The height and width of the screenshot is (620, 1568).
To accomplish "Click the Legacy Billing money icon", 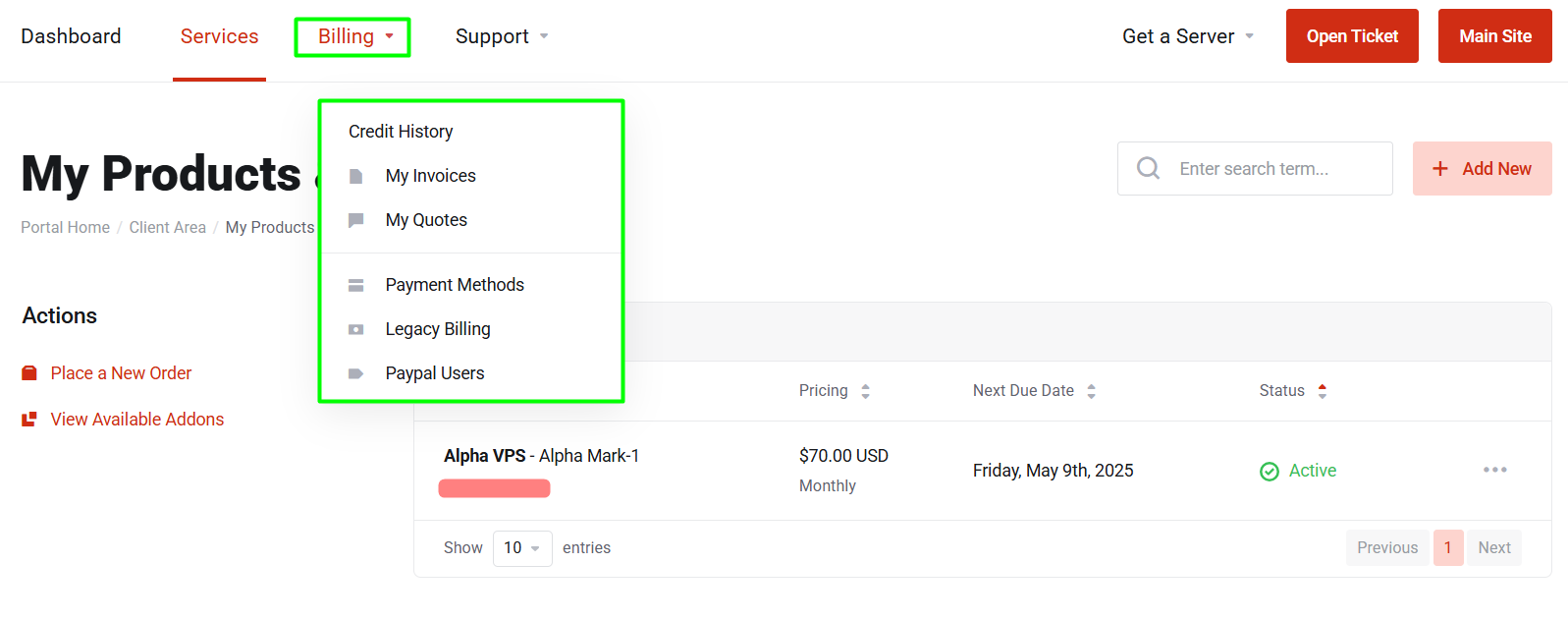I will tap(356, 329).
